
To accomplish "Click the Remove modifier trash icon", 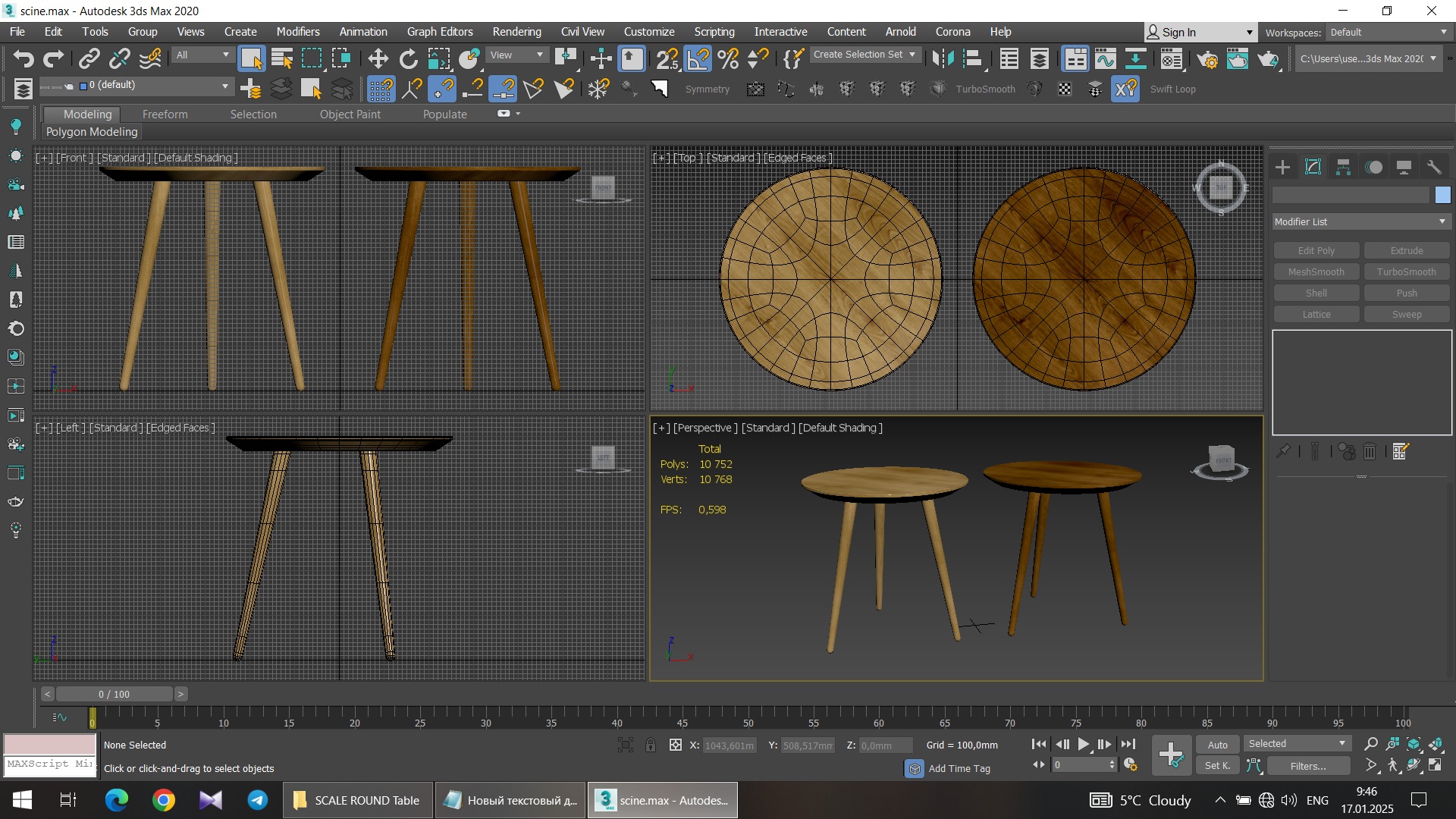I will click(1370, 451).
